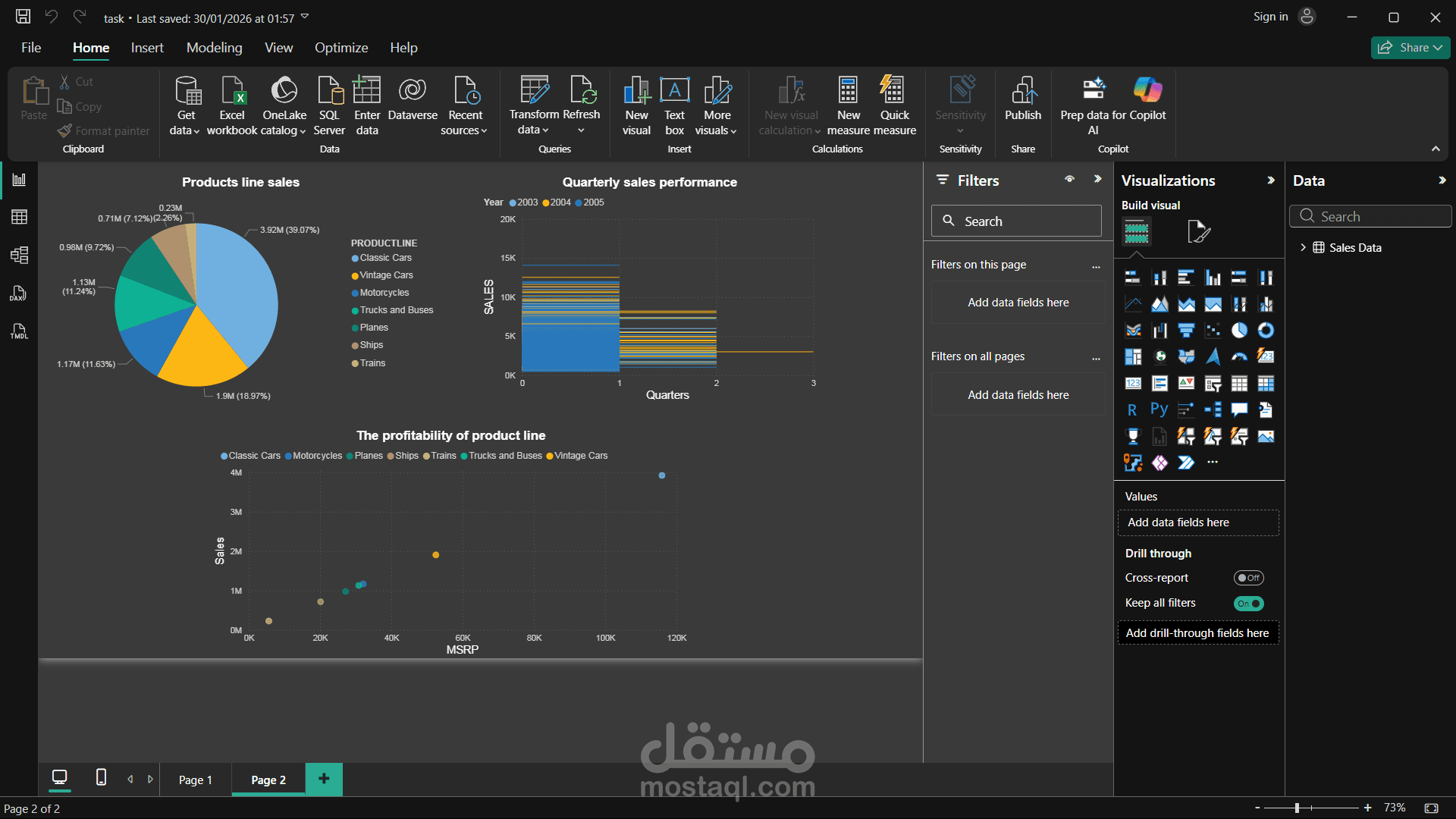1456x819 pixels.
Task: Turn off Keep all filters toggle
Action: tap(1248, 604)
